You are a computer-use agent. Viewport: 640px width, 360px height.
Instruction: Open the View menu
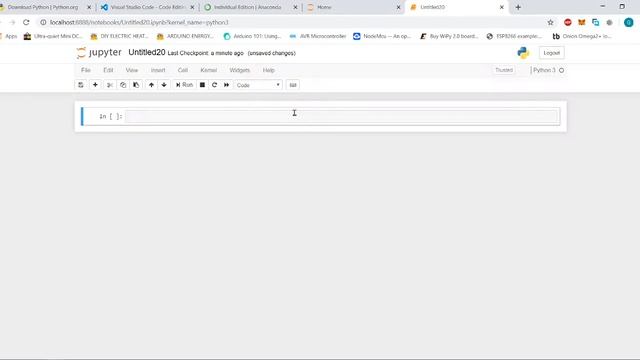132,70
